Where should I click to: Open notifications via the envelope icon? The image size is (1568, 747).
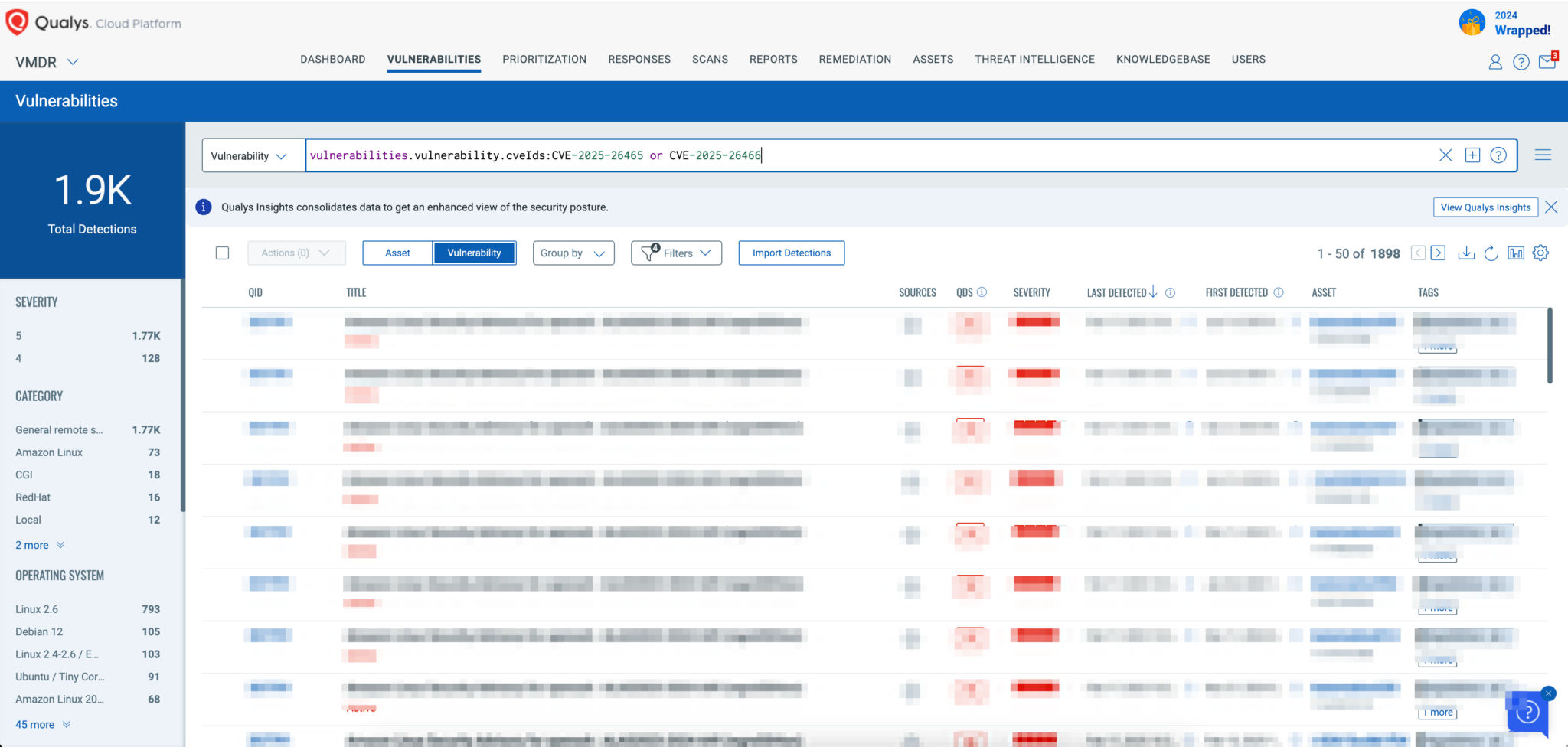1547,62
